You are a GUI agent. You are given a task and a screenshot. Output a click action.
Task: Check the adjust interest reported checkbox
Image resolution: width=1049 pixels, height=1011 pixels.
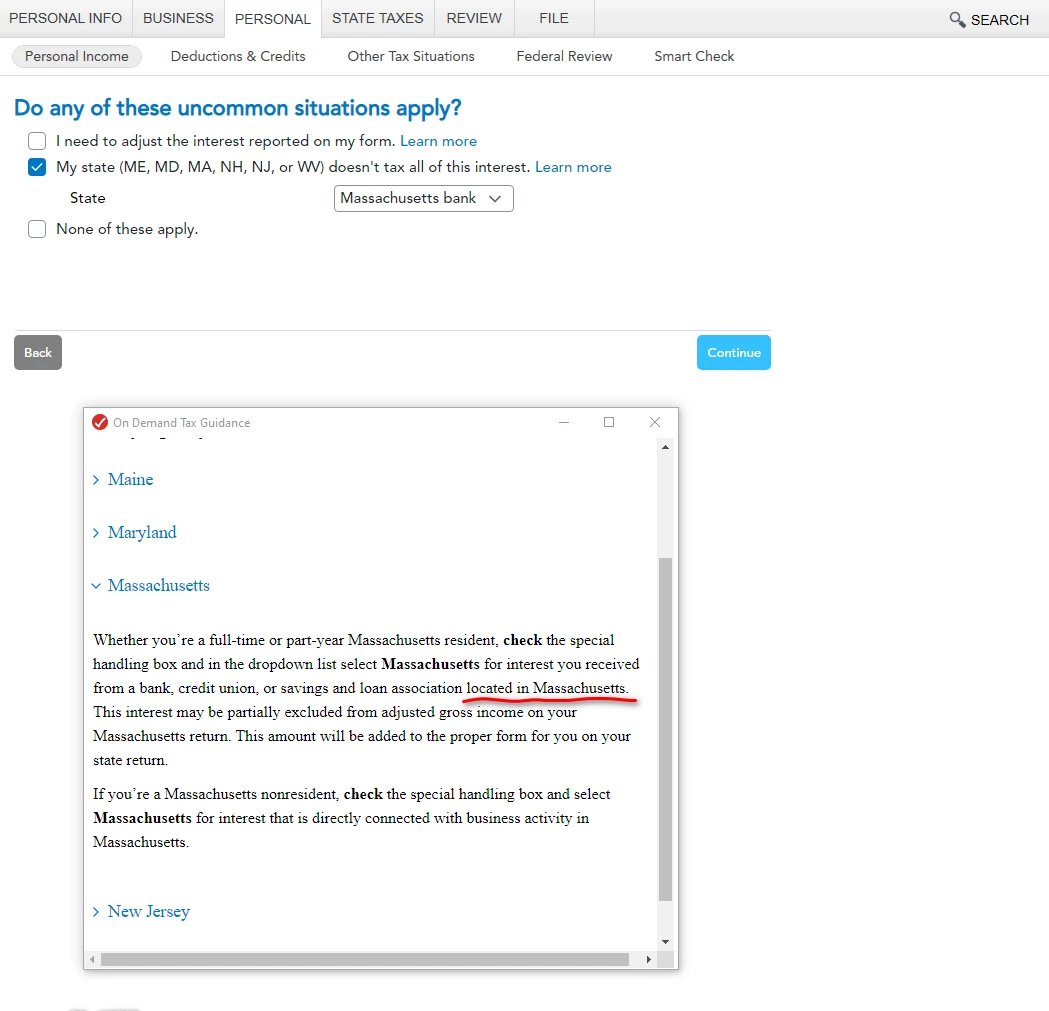(37, 141)
